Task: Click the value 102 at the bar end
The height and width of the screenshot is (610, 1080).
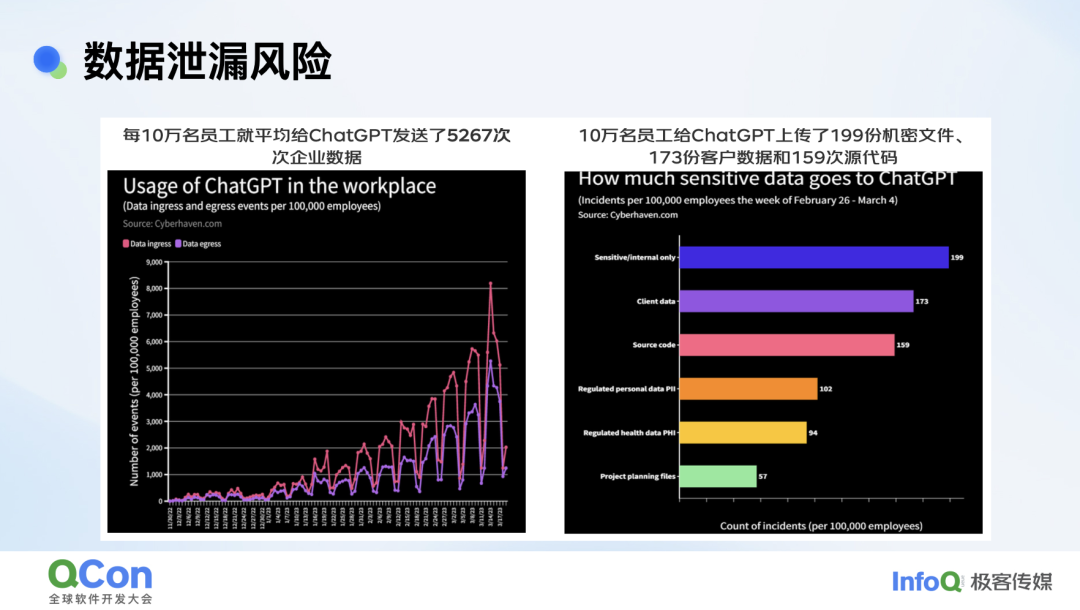Action: click(x=826, y=389)
